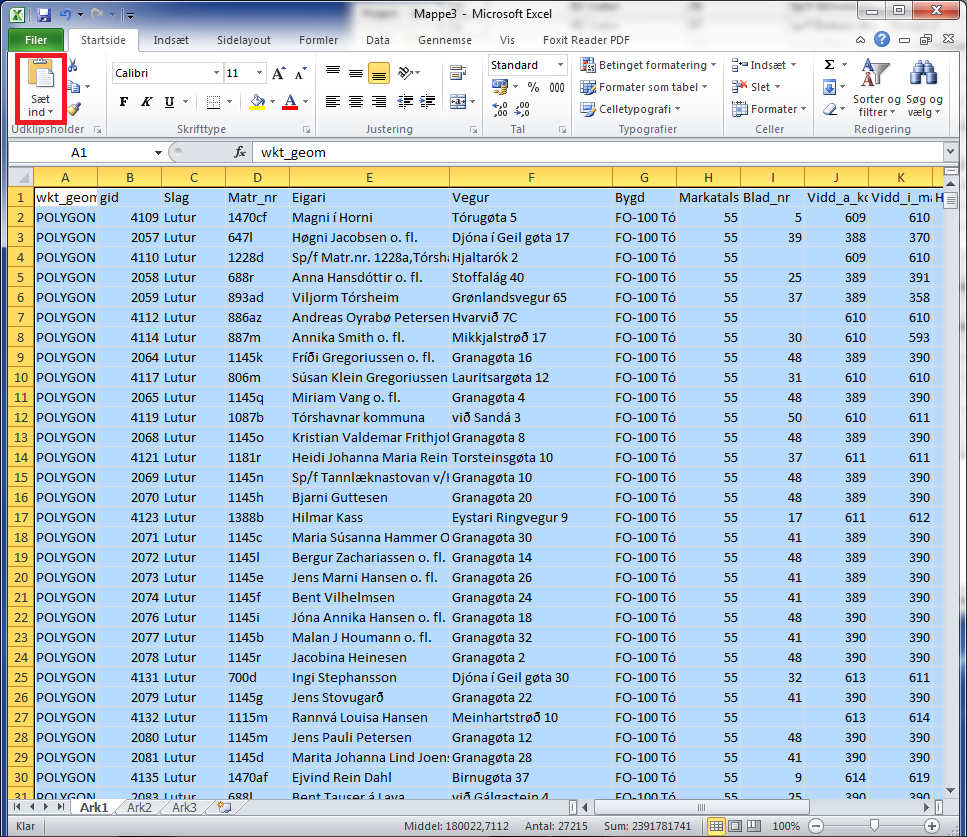Switch to the Ark2 sheet tab
This screenshot has height=837, width=967.
[x=139, y=807]
